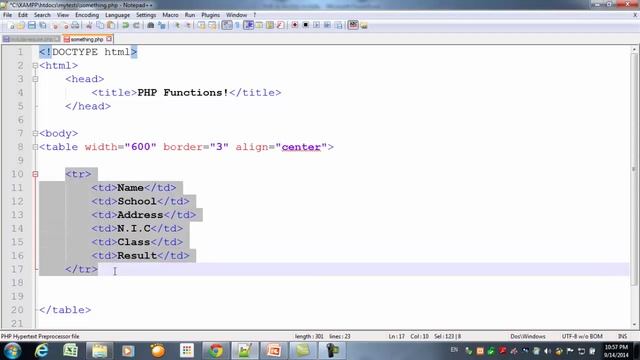Click the Save Recorded Macro icon
The image size is (640, 360).
pyautogui.click(x=338, y=25)
